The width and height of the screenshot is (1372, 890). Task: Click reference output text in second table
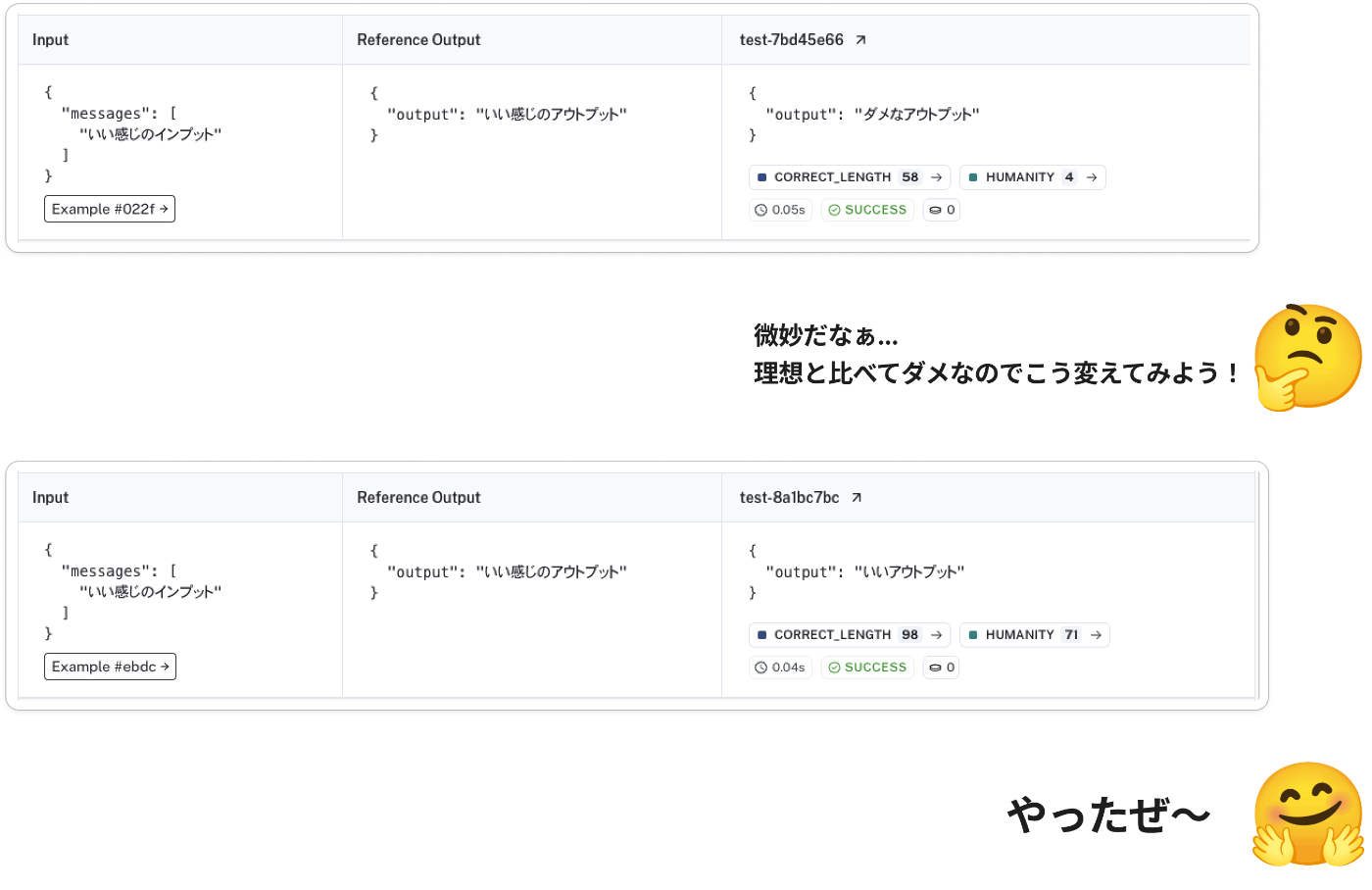tap(551, 572)
